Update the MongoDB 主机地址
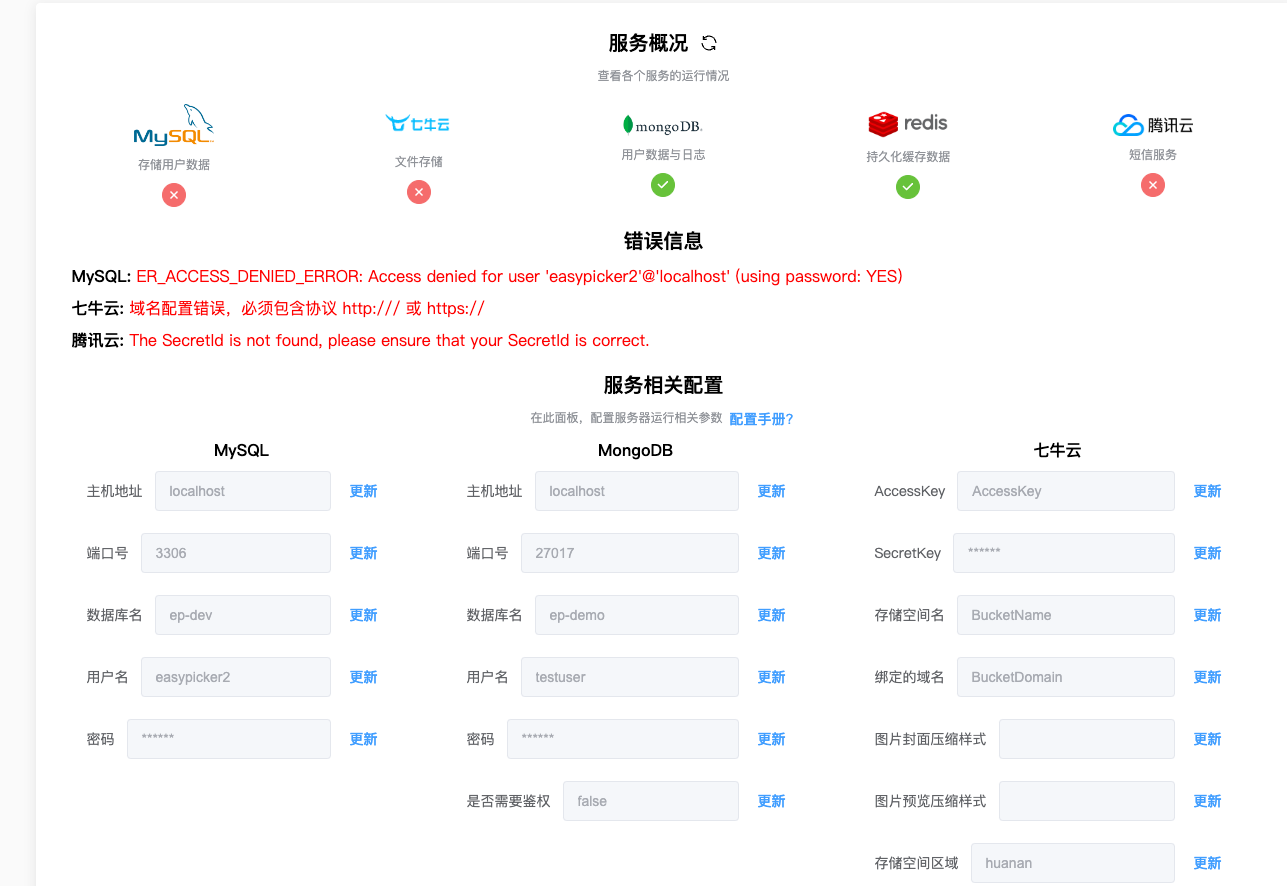 pos(771,491)
